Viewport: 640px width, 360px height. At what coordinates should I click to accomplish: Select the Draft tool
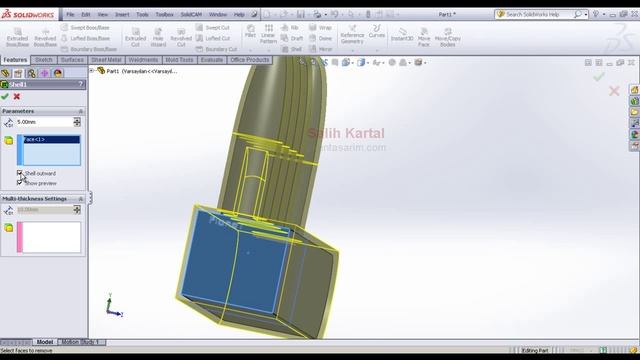(292, 38)
